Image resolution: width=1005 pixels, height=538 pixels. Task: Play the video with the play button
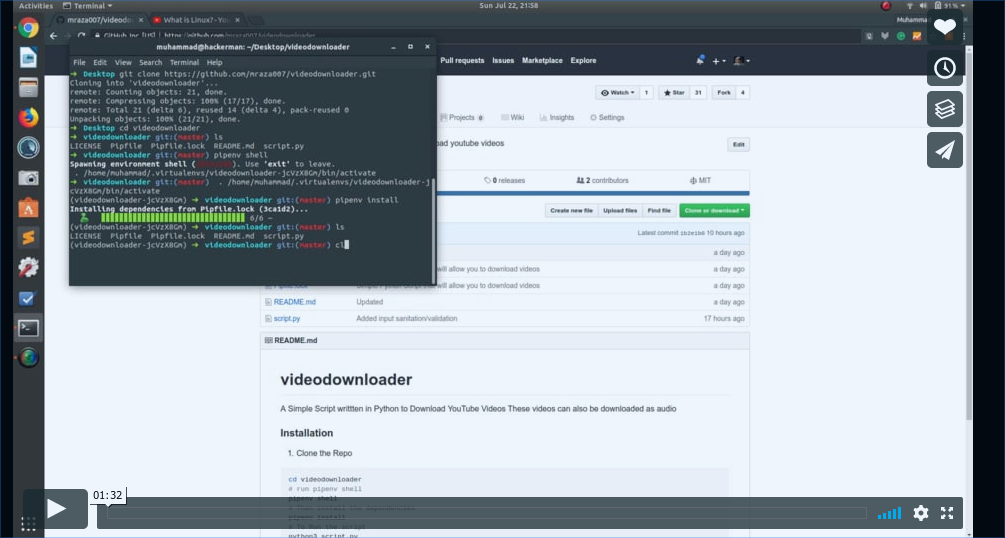(x=56, y=509)
